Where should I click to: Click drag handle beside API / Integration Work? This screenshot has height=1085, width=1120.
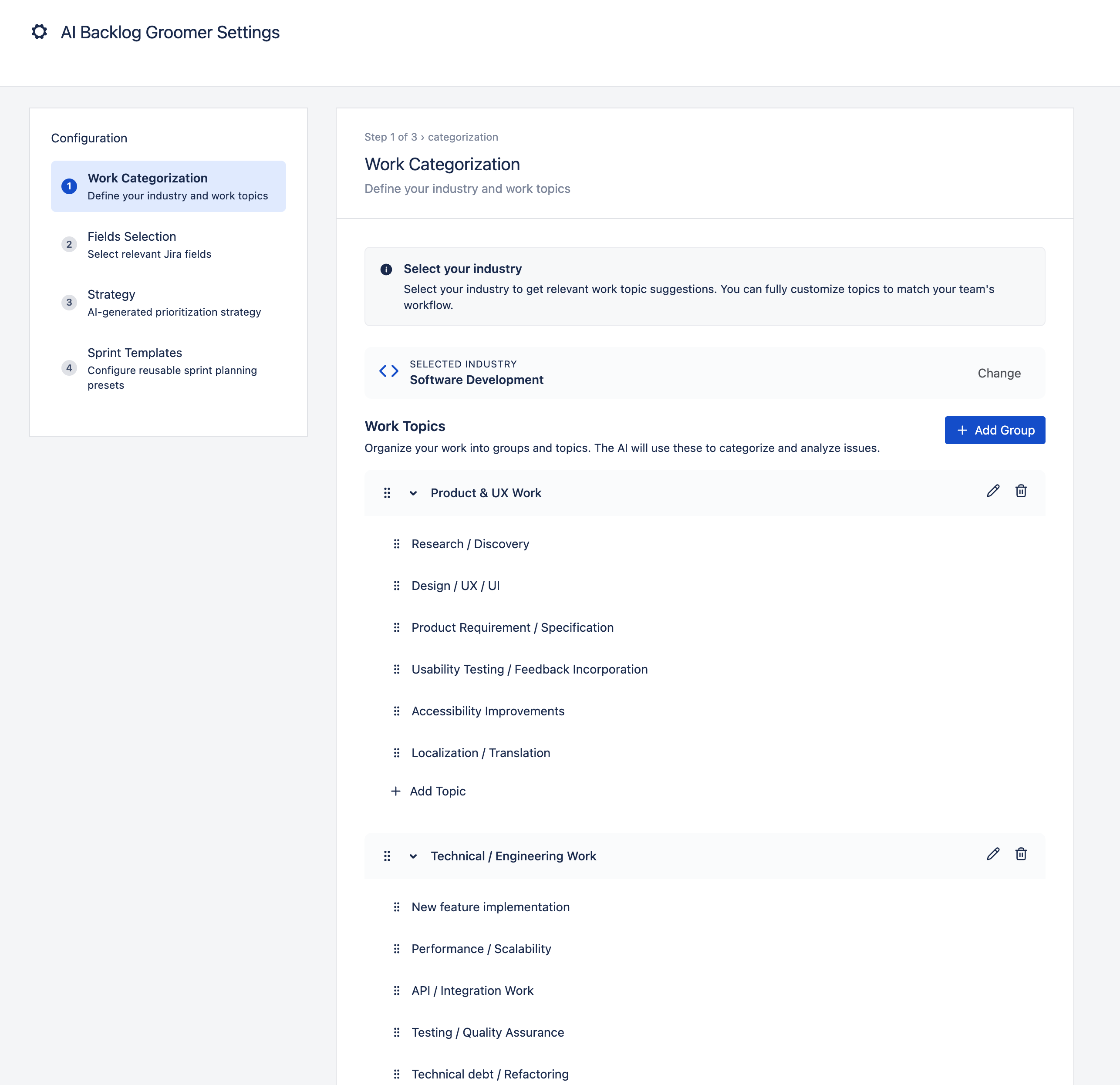[x=397, y=991]
